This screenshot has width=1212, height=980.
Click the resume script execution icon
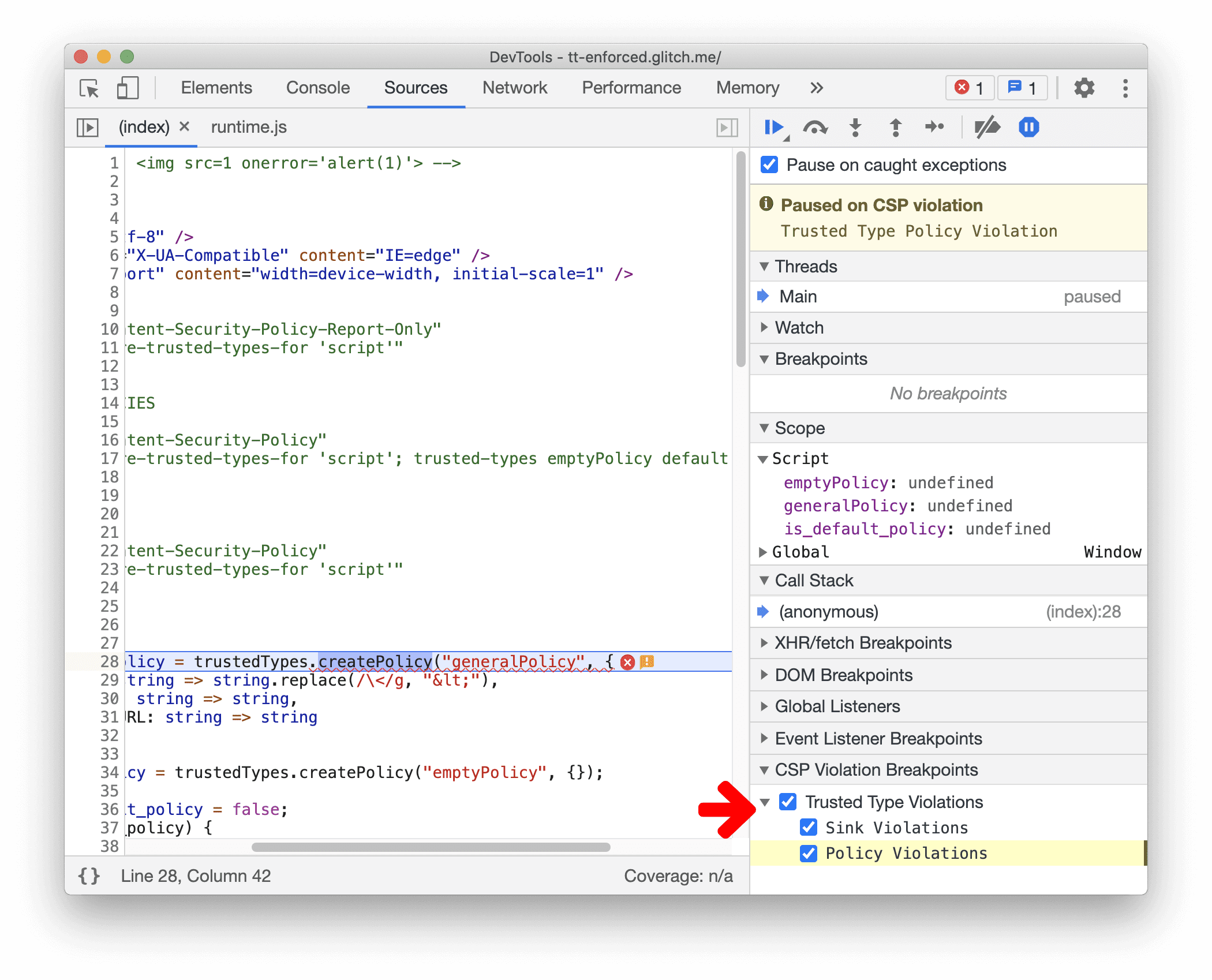coord(775,128)
